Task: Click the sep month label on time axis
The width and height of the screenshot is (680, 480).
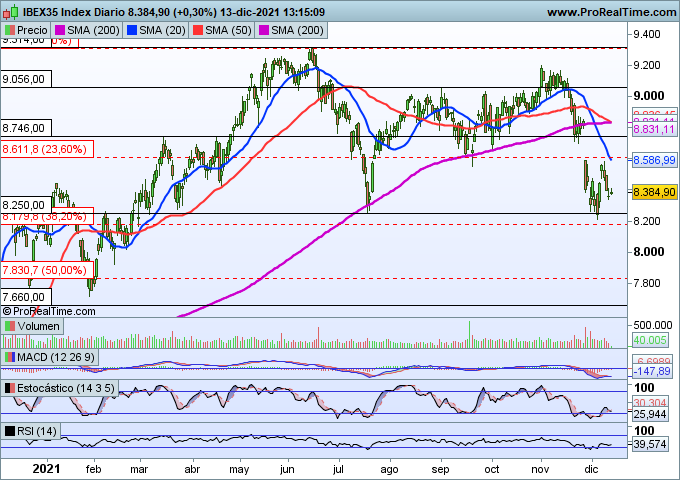Action: tap(440, 470)
